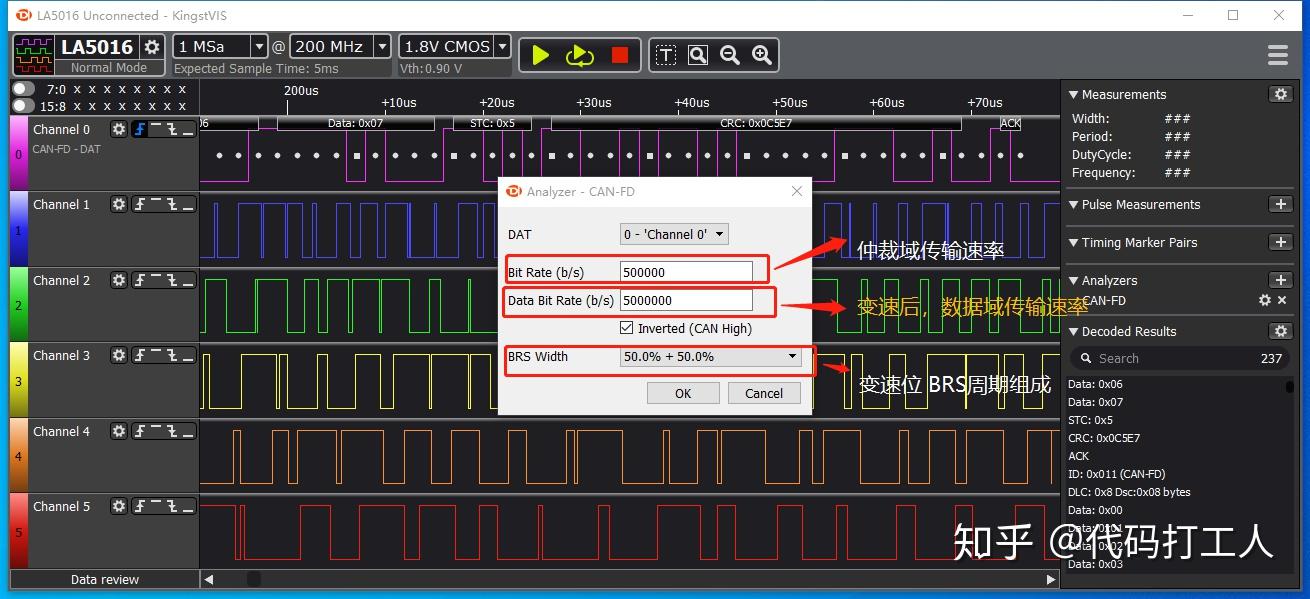Uncheck Inverted (CAN High) checkbox
Image resolution: width=1310 pixels, height=599 pixels.
click(627, 328)
